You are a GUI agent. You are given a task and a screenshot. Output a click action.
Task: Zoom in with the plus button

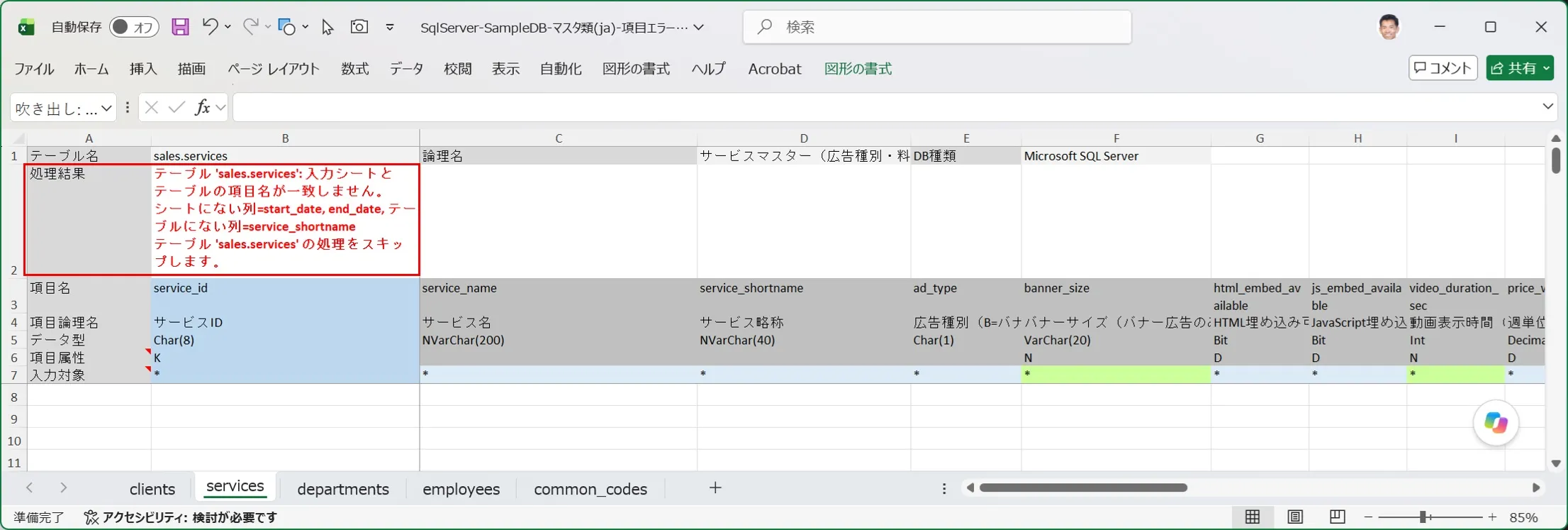(1493, 517)
